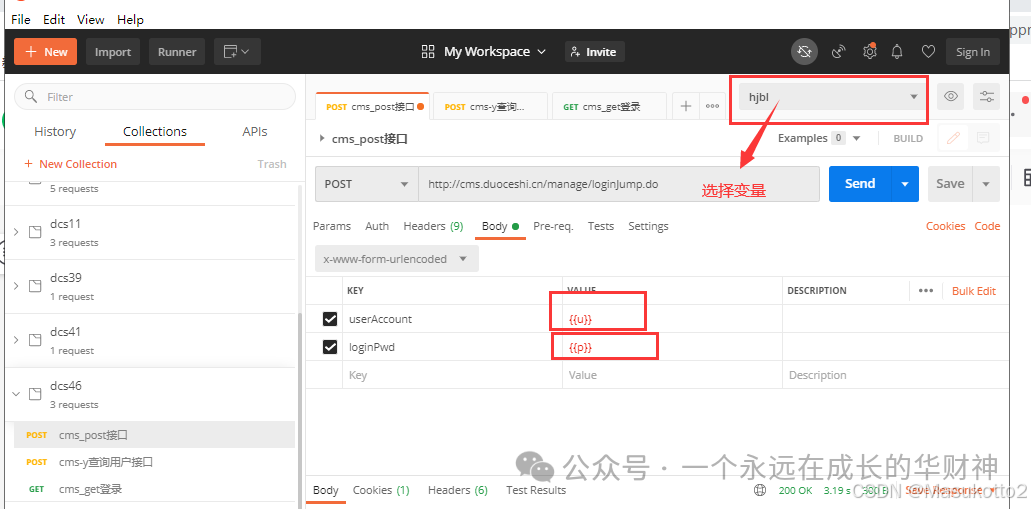The width and height of the screenshot is (1031, 509).
Task: Switch to the Headers (9) request tab
Action: tap(433, 226)
